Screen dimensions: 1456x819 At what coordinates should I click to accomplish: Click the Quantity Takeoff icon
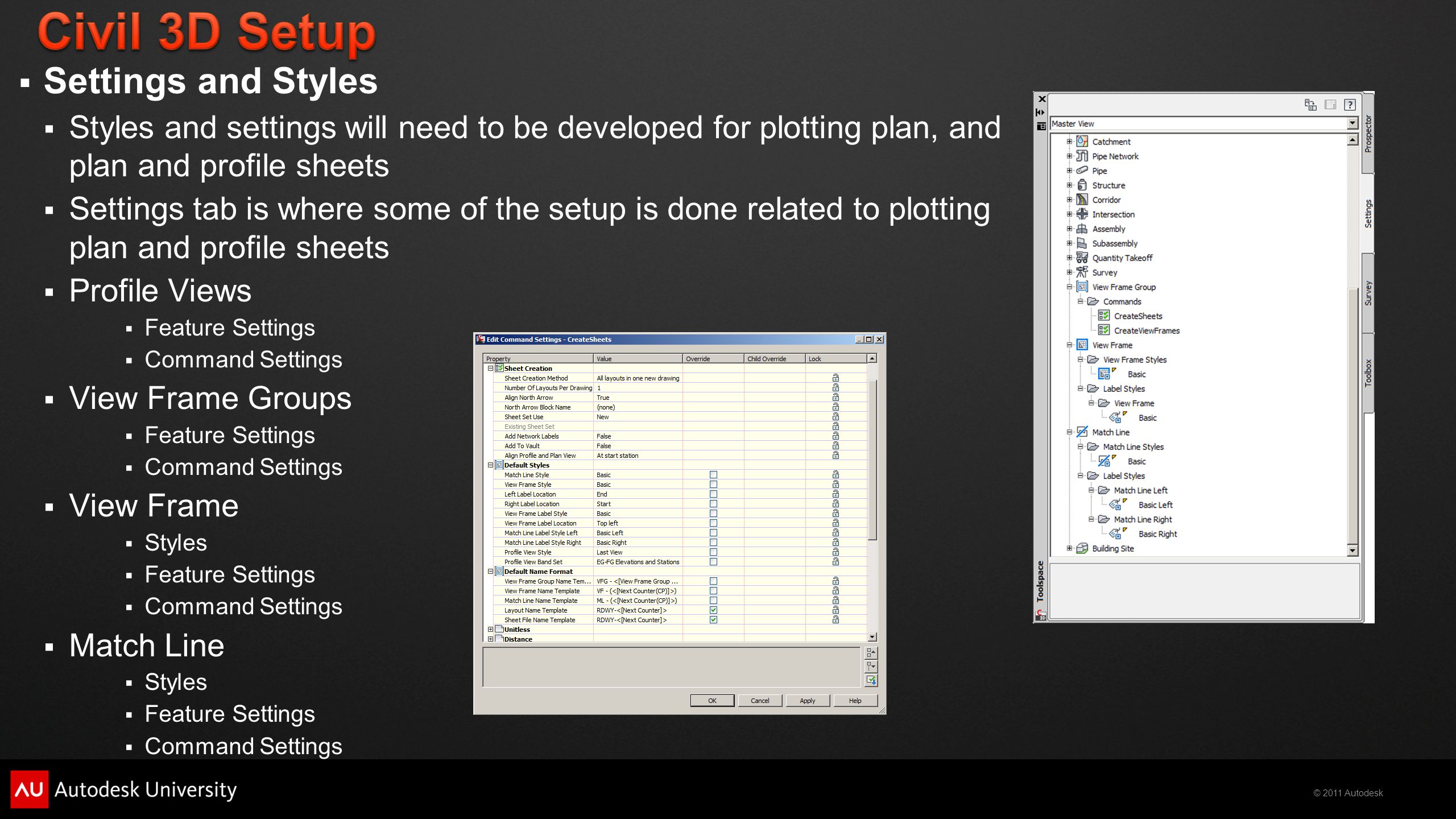tap(1082, 258)
